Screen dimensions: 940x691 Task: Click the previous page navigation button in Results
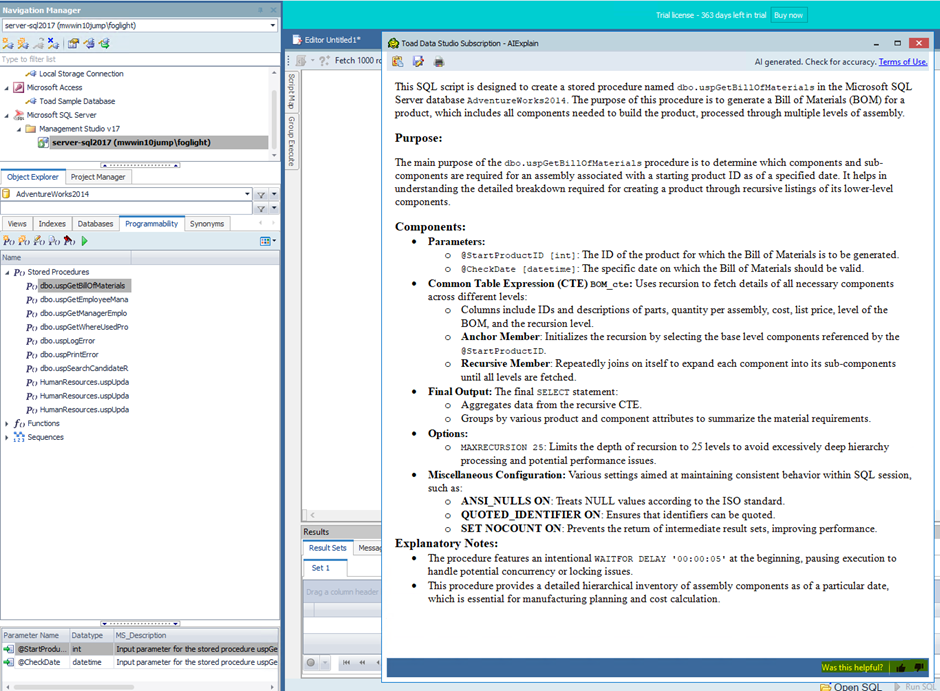(x=362, y=662)
